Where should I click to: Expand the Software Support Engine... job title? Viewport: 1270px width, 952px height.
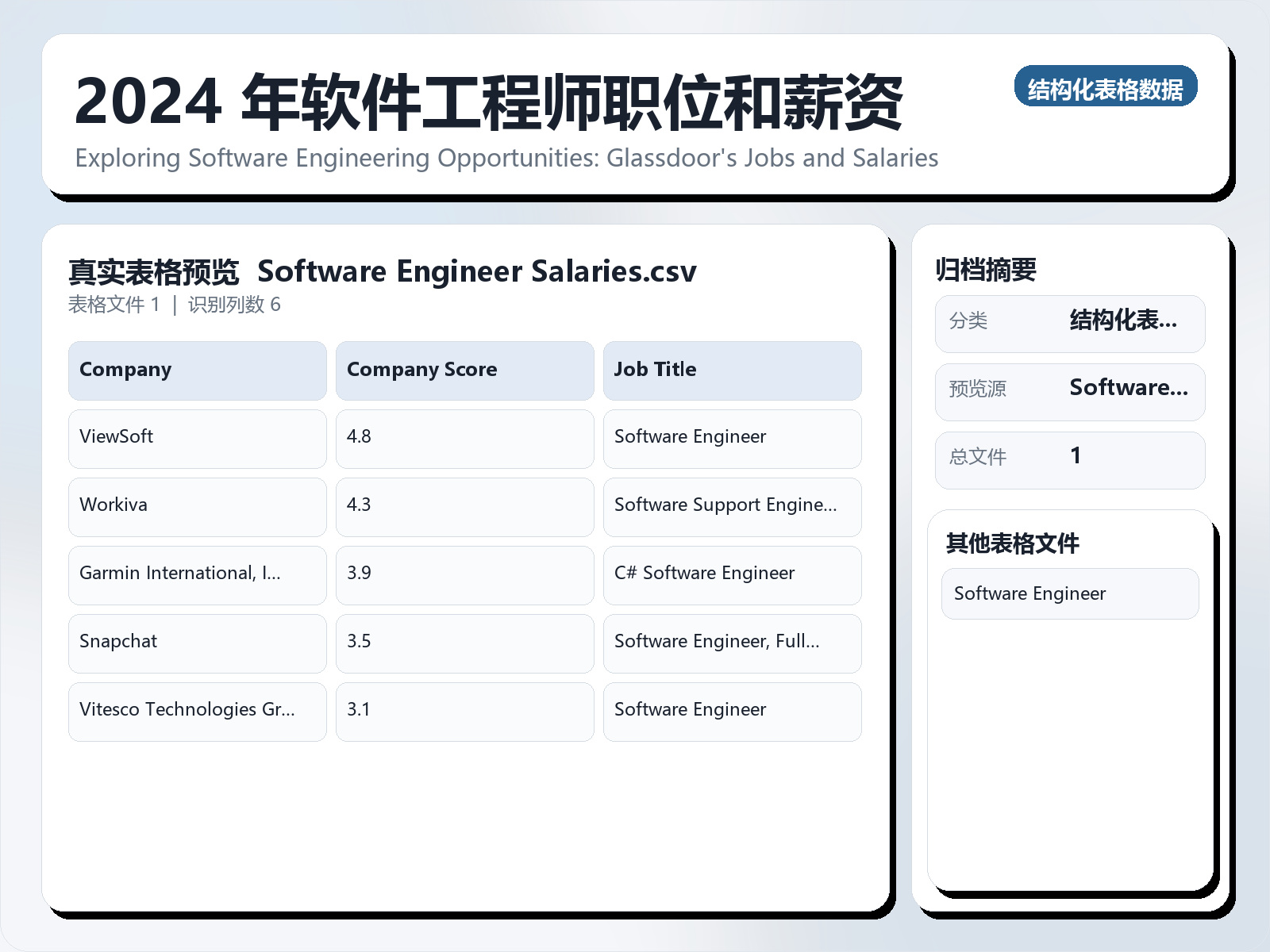[732, 506]
